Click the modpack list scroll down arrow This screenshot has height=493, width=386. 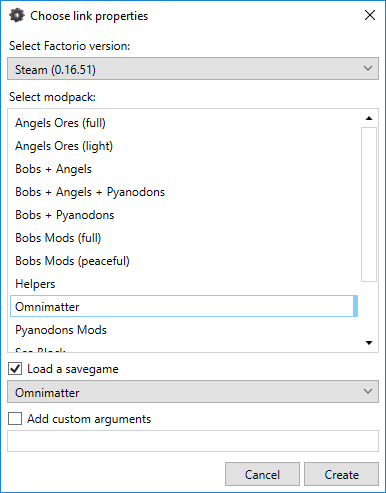point(369,343)
